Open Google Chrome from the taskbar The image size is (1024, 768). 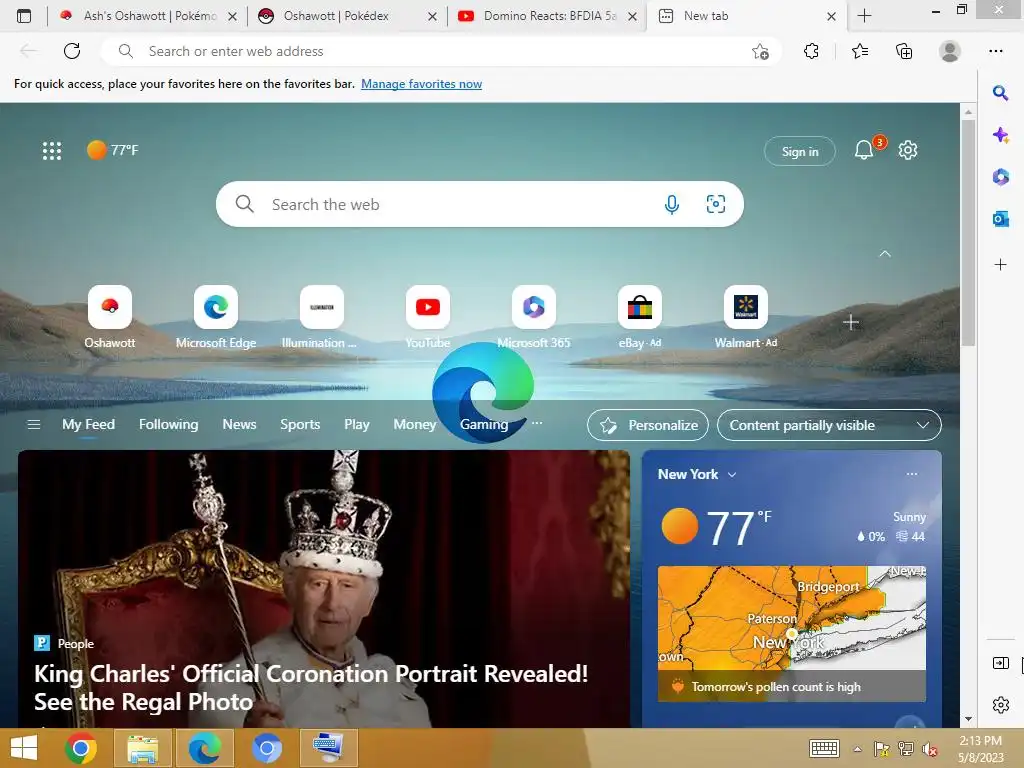tap(81, 748)
